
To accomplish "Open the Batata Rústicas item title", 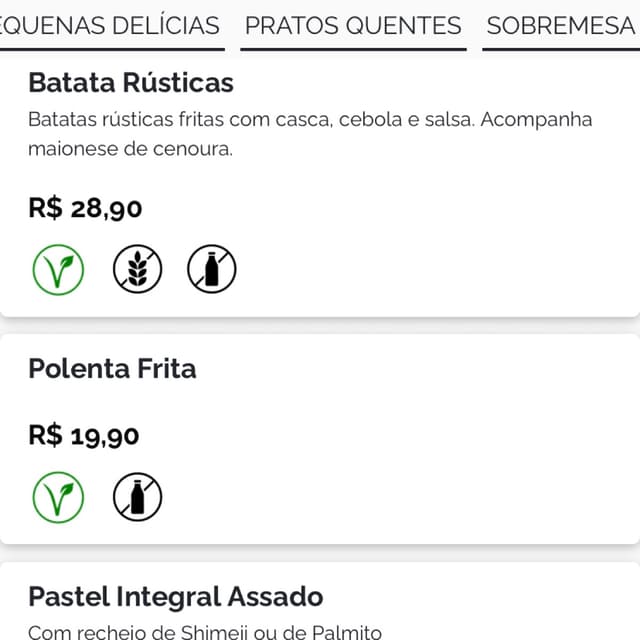I will pos(131,83).
